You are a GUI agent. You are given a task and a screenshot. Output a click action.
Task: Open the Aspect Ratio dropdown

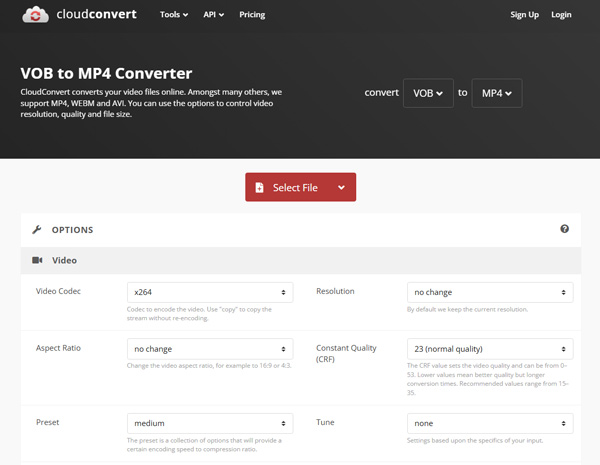click(x=210, y=349)
